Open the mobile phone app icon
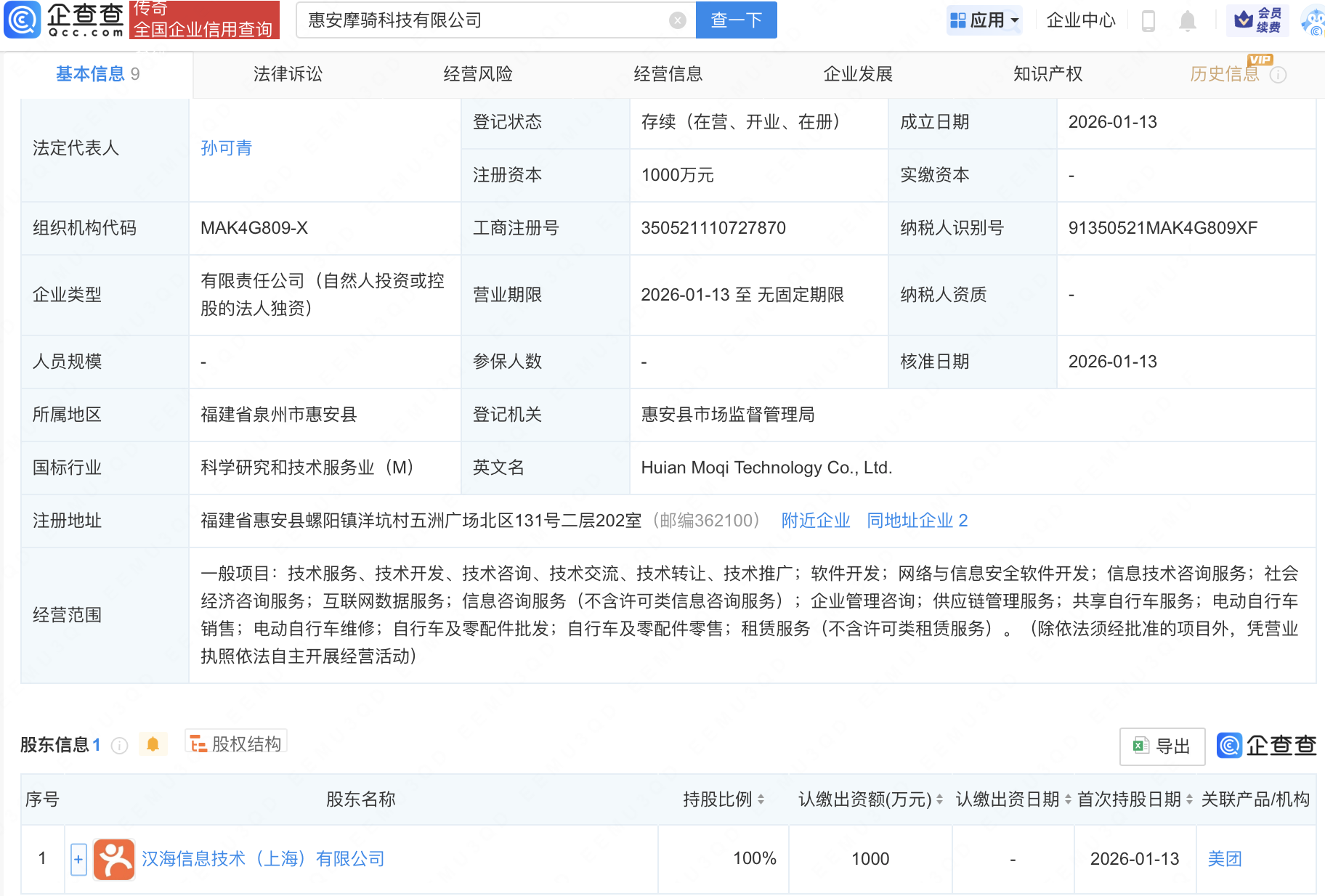Image resolution: width=1325 pixels, height=896 pixels. tap(1148, 21)
